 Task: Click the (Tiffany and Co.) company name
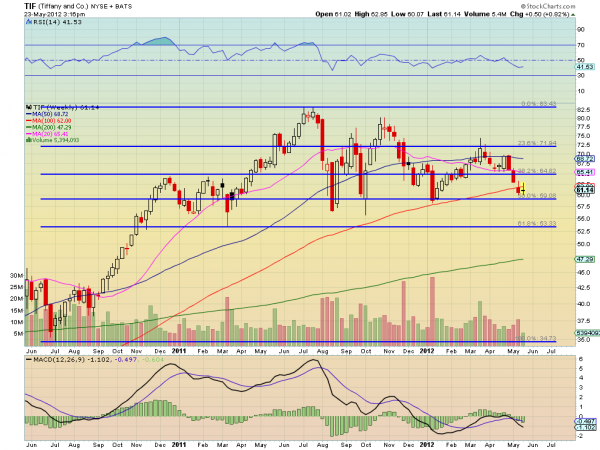click(63, 7)
